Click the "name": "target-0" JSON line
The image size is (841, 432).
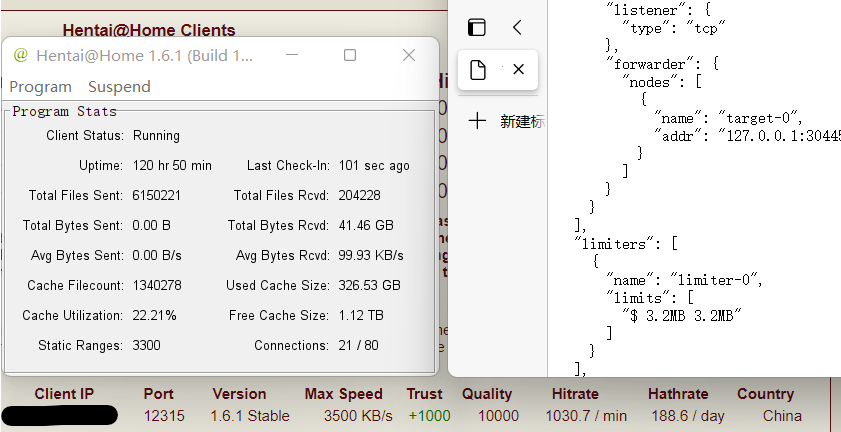[x=729, y=118]
